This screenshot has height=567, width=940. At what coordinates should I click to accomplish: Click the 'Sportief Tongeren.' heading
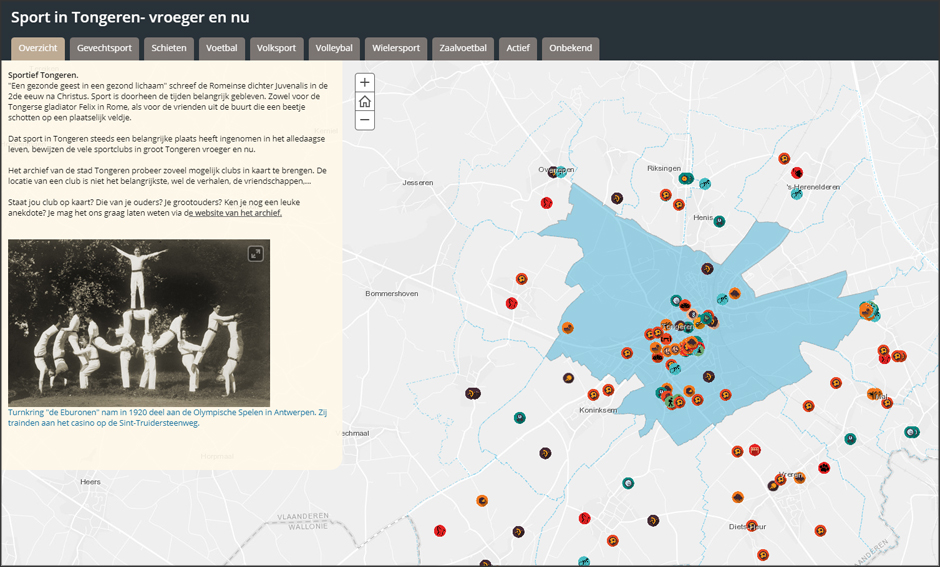coord(43,75)
